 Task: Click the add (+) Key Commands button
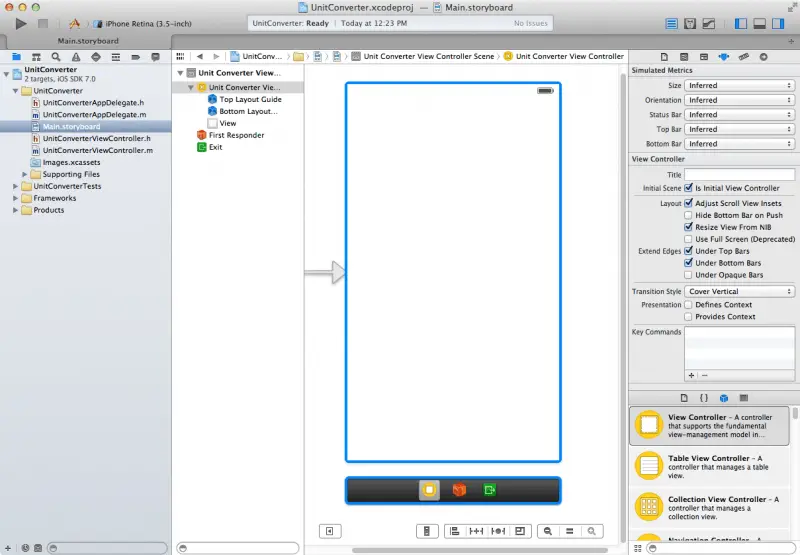(691, 375)
